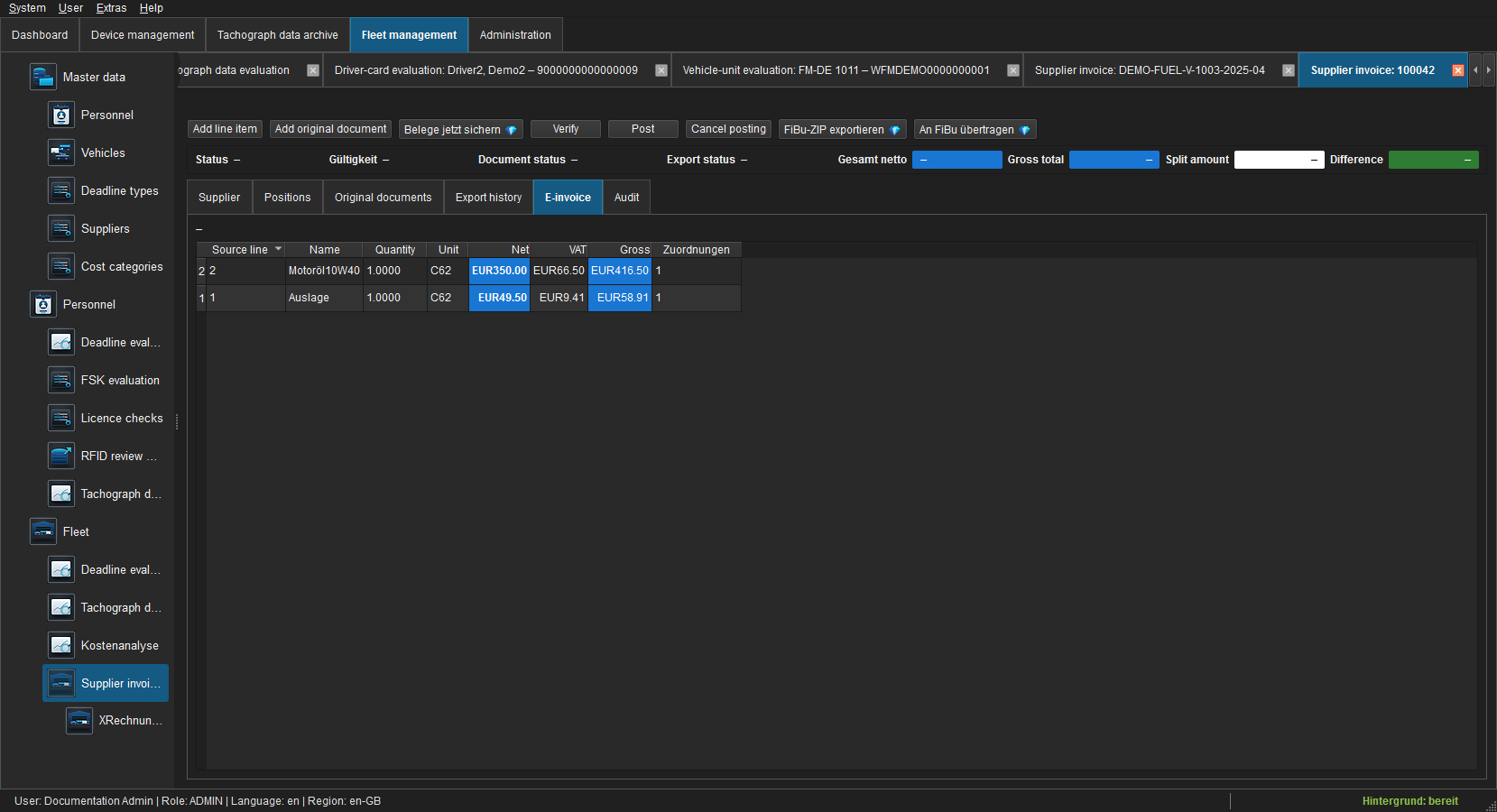Click the sidebar splitter handle
This screenshot has width=1497, height=812.
point(177,421)
